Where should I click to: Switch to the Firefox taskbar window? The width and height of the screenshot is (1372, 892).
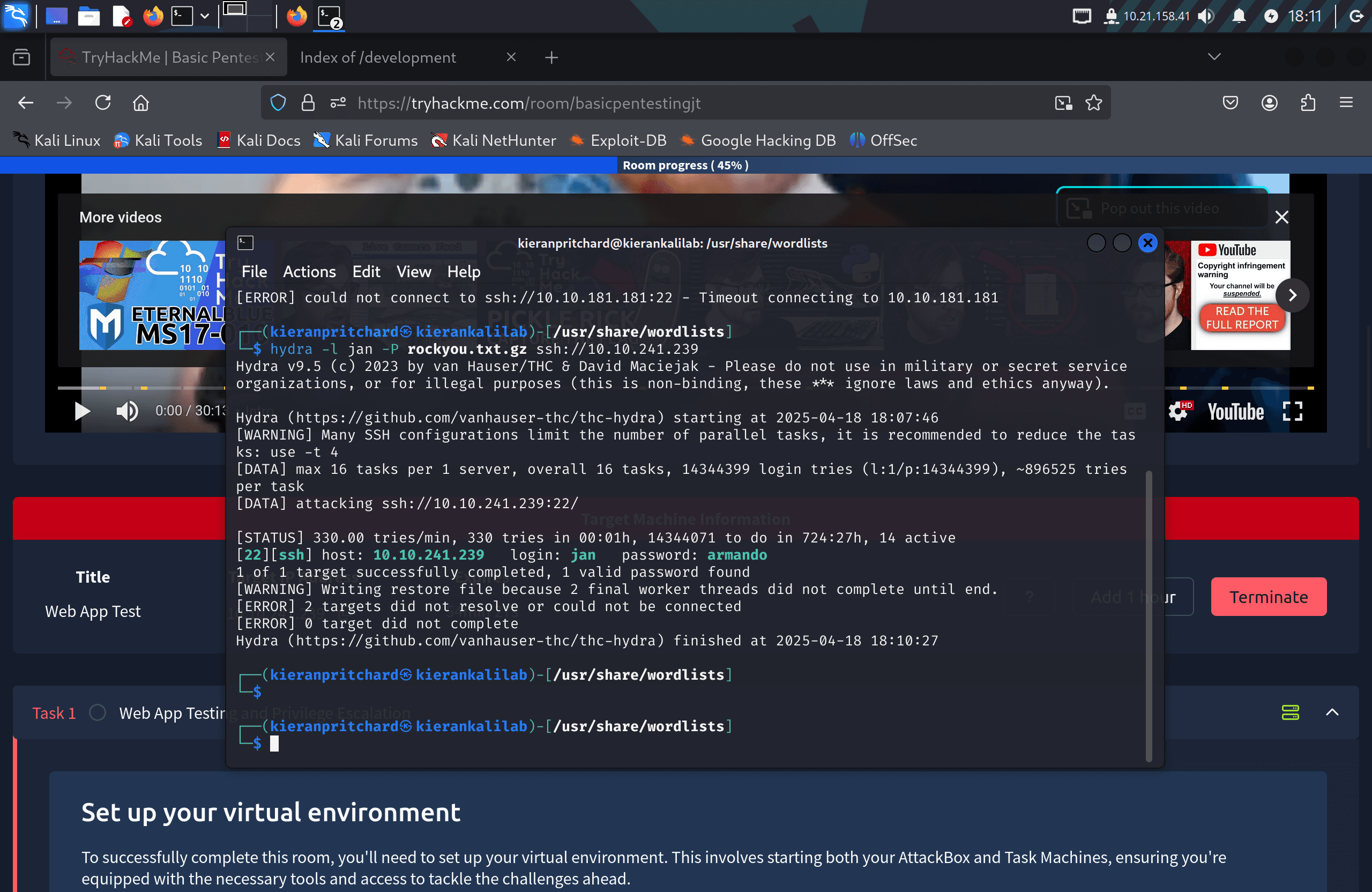point(297,16)
